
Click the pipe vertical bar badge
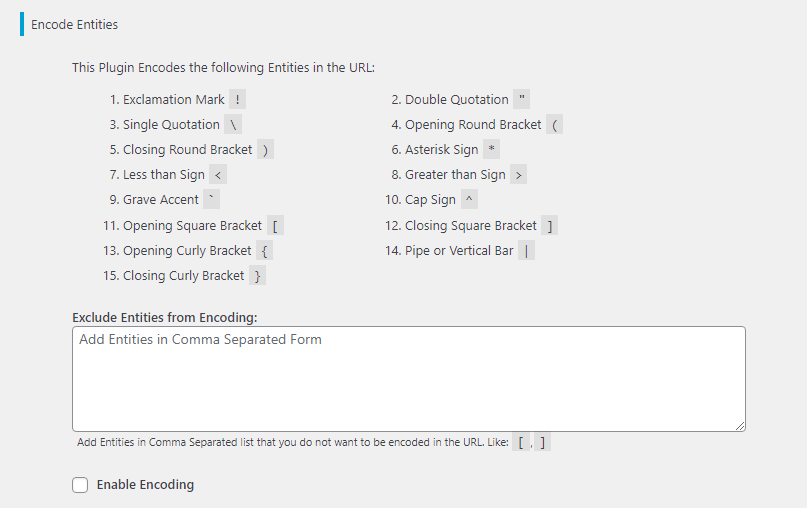[526, 251]
